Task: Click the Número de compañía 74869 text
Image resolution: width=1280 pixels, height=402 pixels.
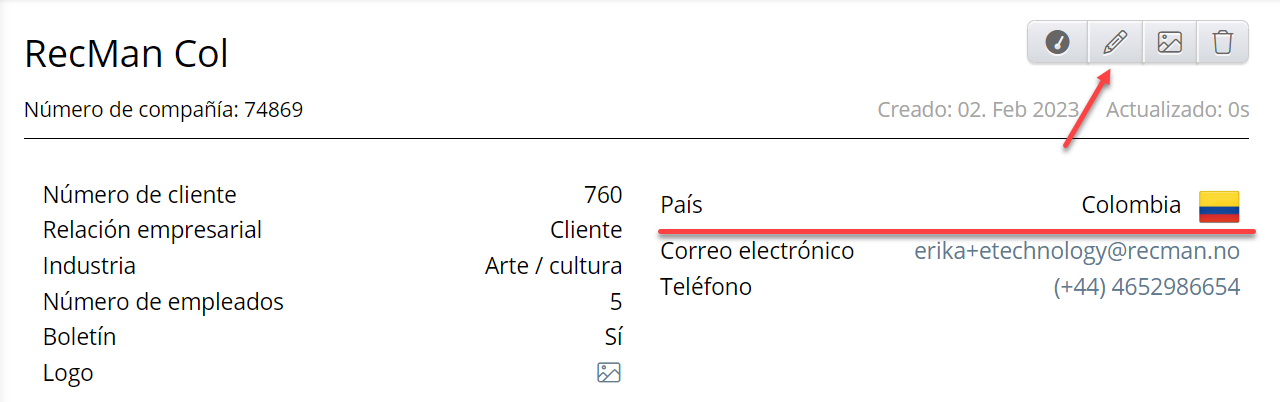Action: (163, 109)
